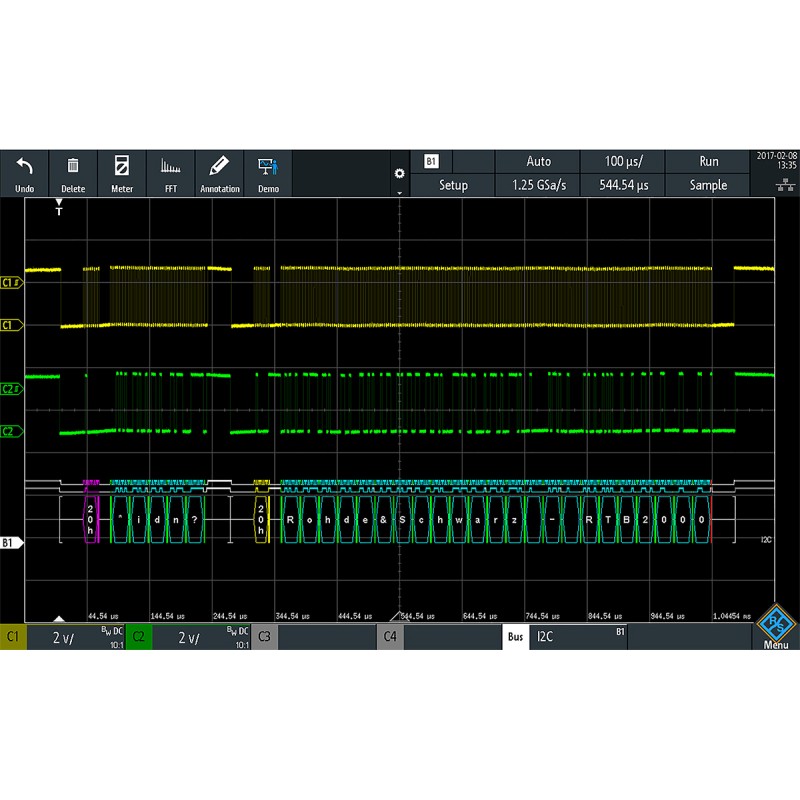Launch the Meter function

click(121, 172)
